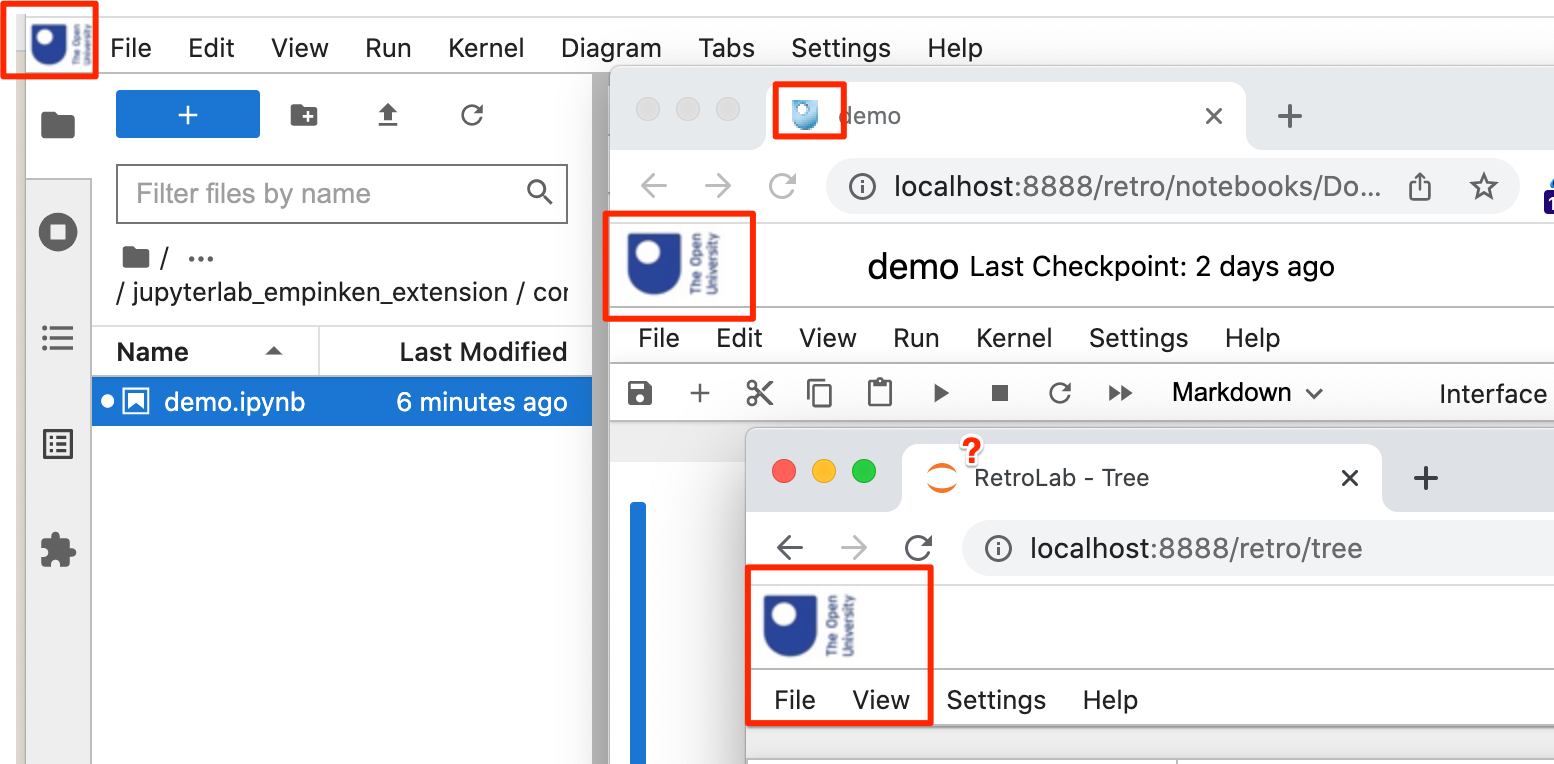The width and height of the screenshot is (1554, 764).
Task: Open the Property Inspector sidebar icon
Action: pyautogui.click(x=58, y=444)
